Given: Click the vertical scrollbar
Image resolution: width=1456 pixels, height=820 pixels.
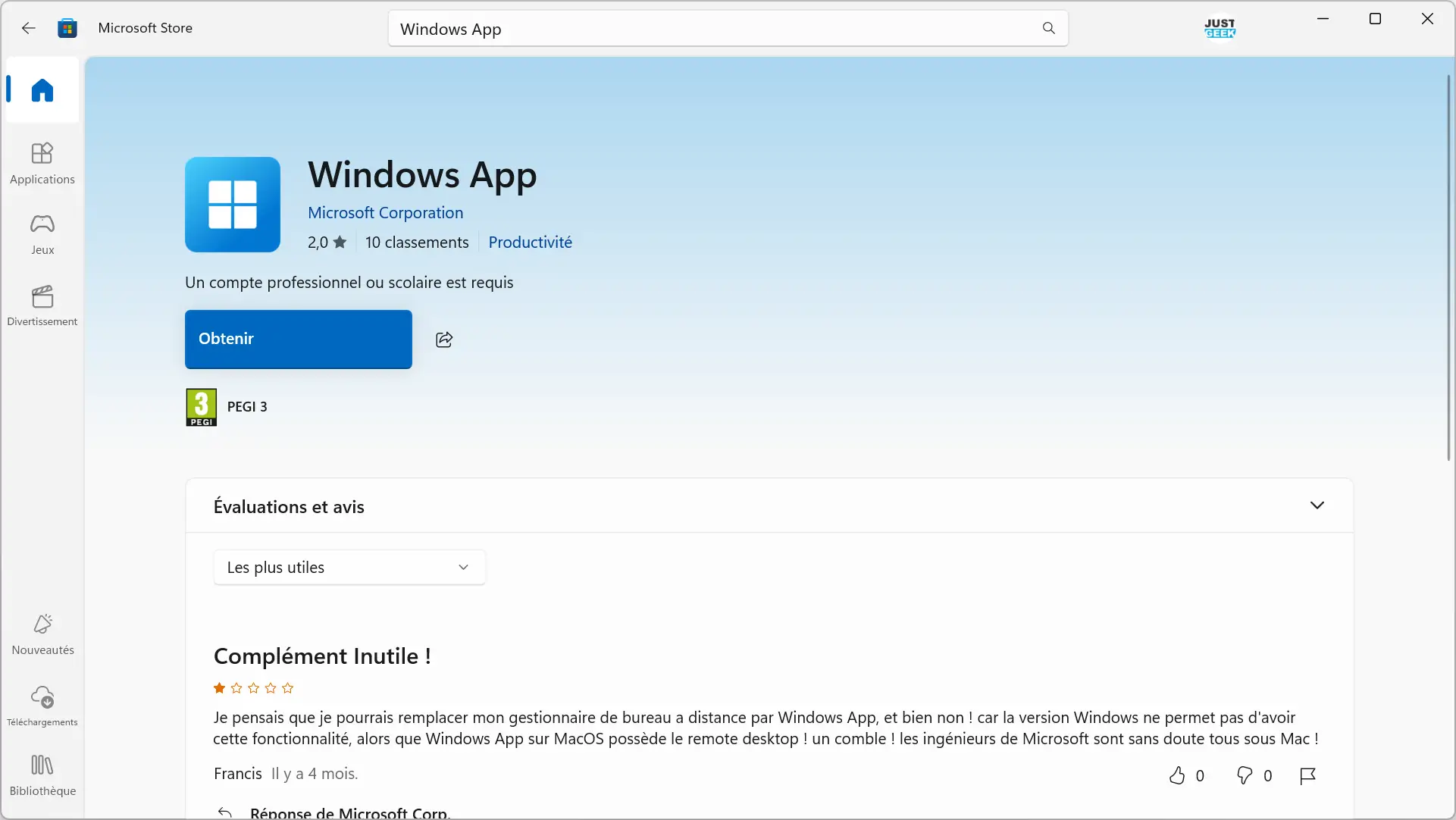Looking at the screenshot, I should pos(1448,268).
